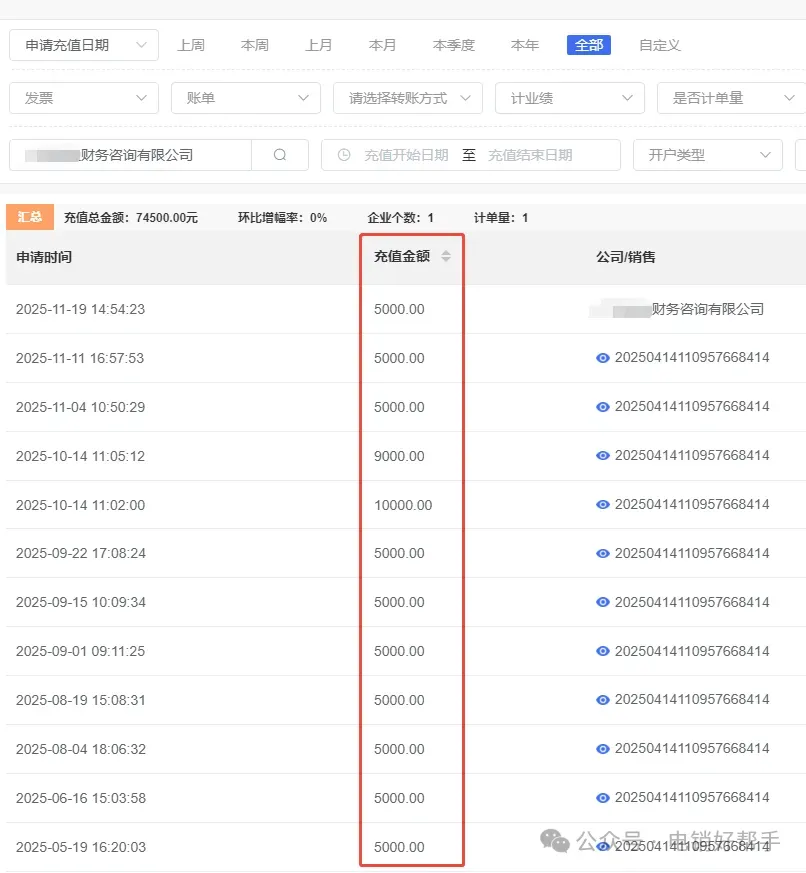Toggle the eye icon on the last 2025-05-19 row
The width and height of the screenshot is (806, 873).
[603, 847]
